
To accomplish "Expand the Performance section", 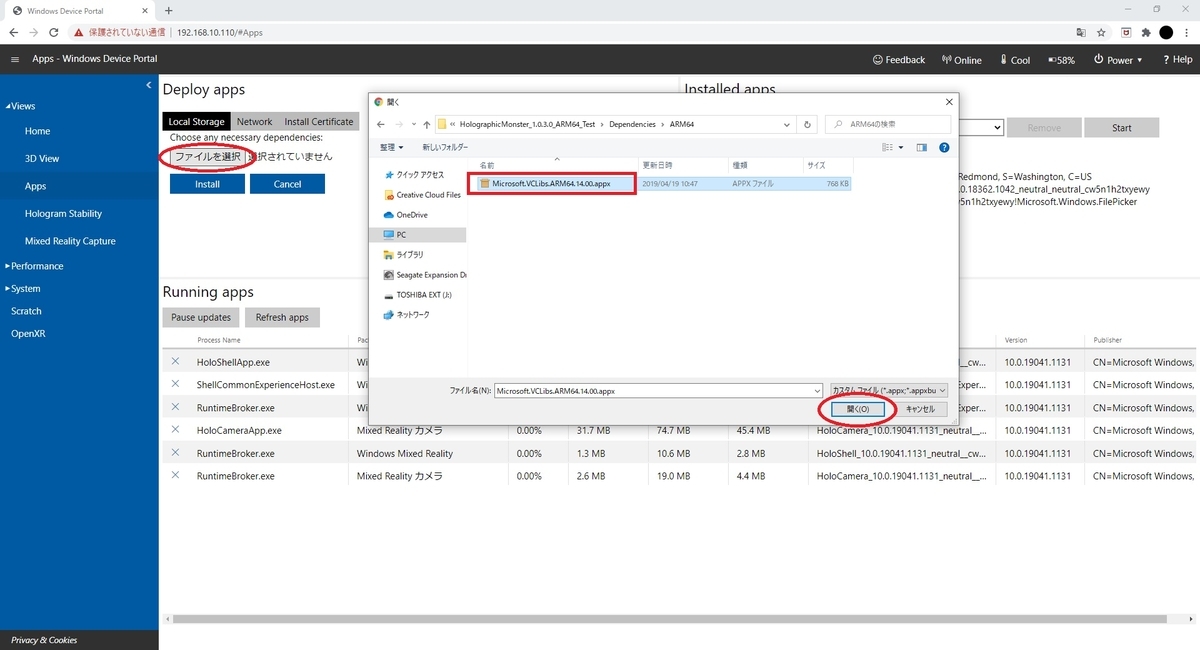I will click(x=35, y=266).
